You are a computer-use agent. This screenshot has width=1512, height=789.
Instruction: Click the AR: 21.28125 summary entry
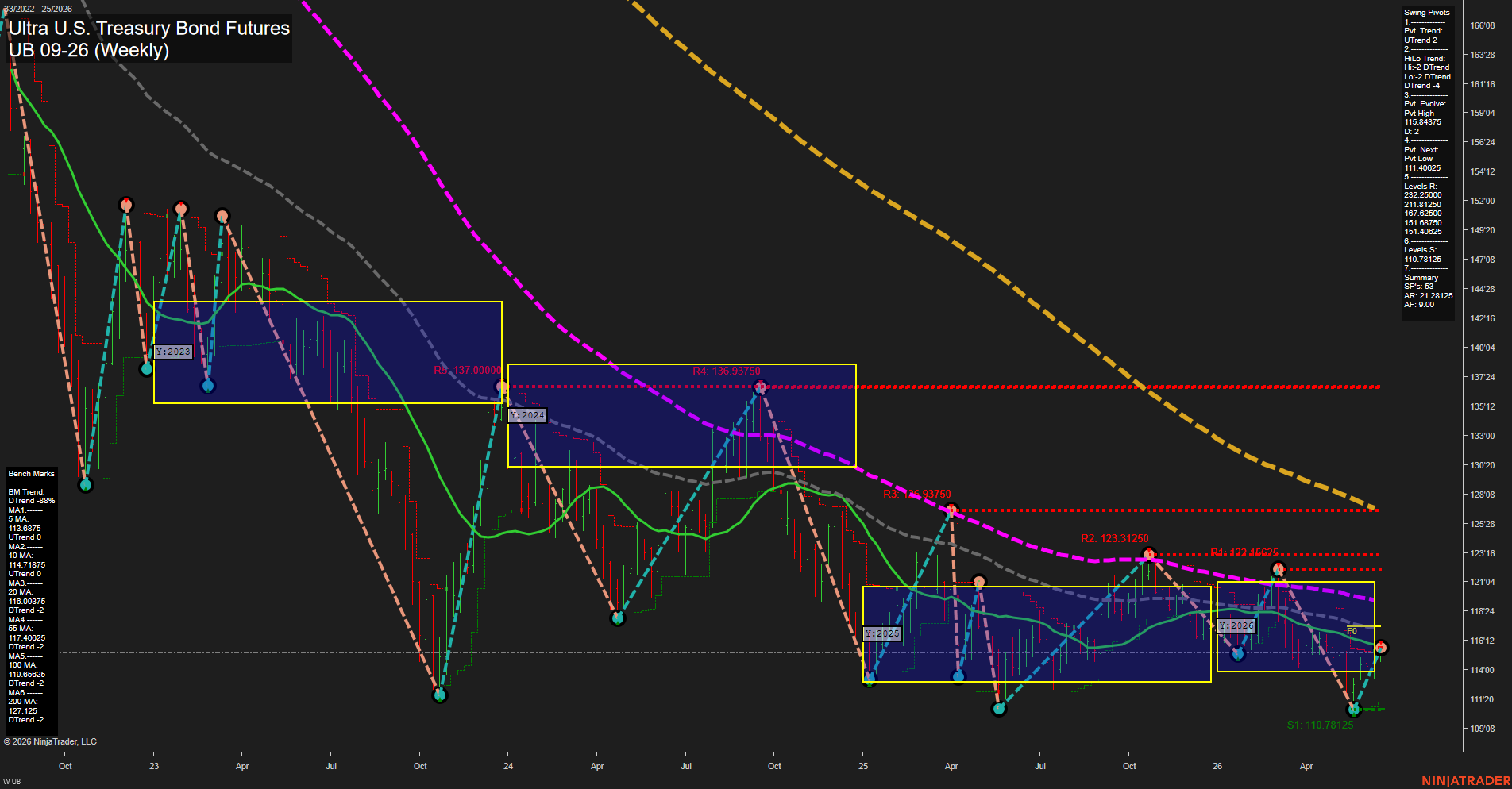click(x=1428, y=296)
